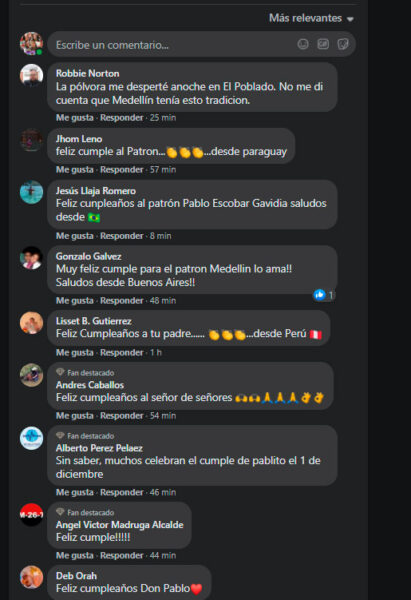Reply to Lisset B. Gutierrez's comment
This screenshot has height=600, width=411.
point(122,352)
